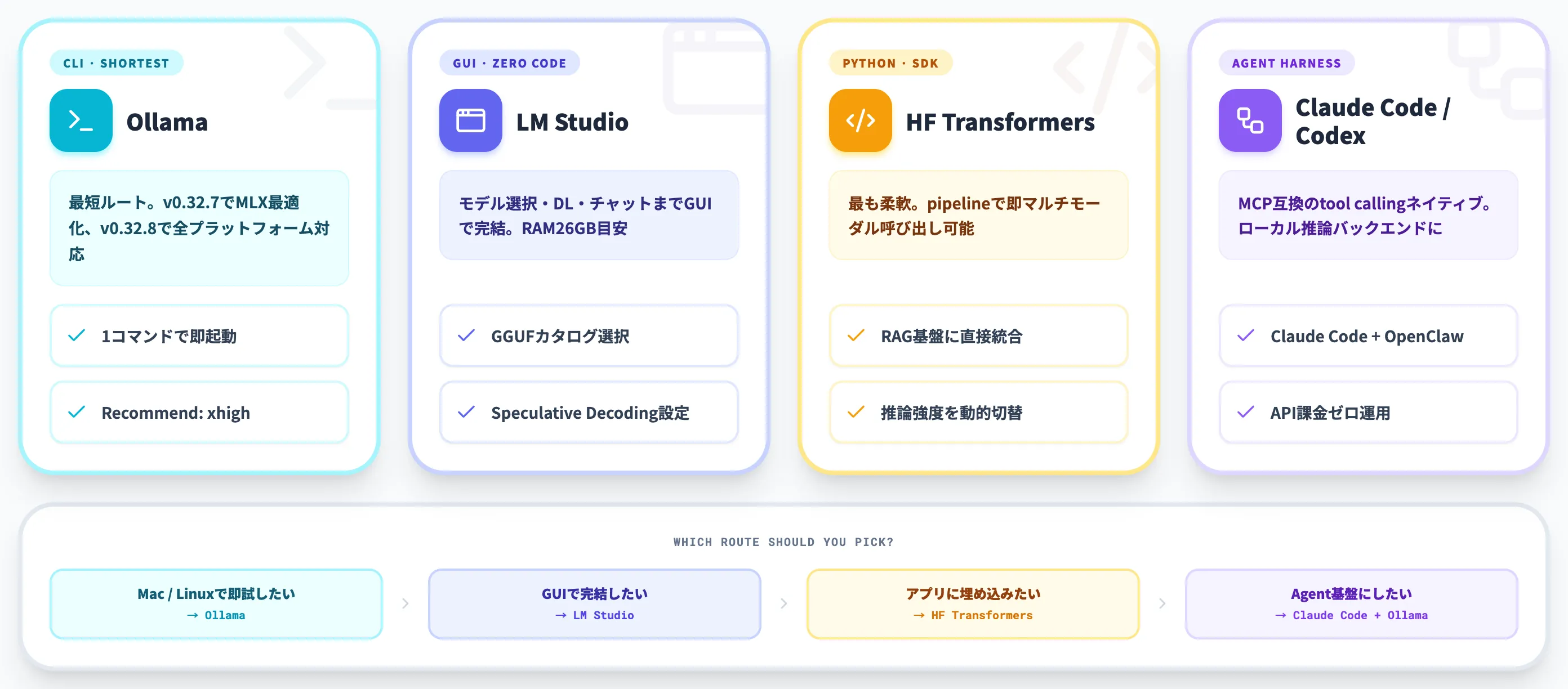The width and height of the screenshot is (1568, 689).
Task: Click the Ollama terminal prompt icon
Action: point(81,120)
